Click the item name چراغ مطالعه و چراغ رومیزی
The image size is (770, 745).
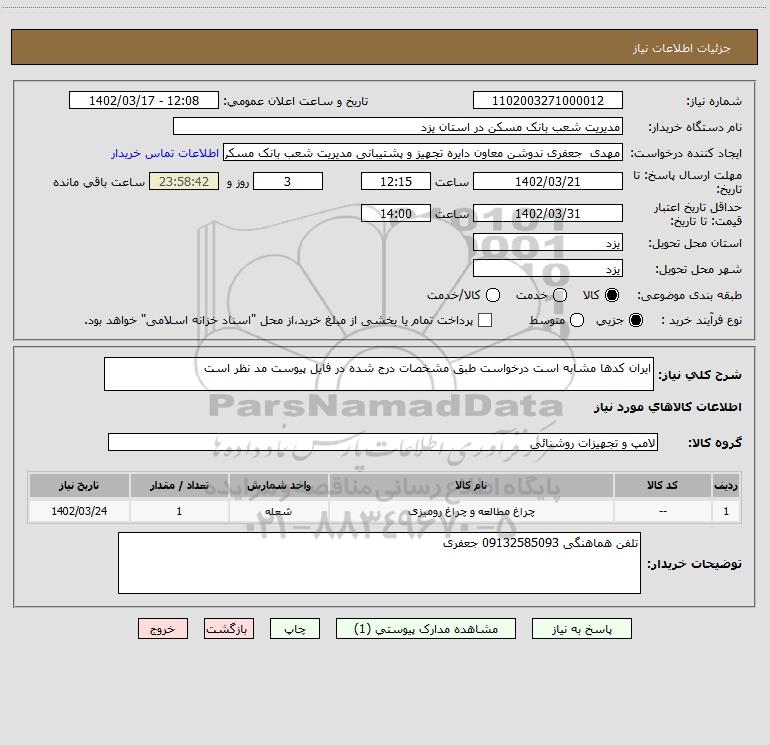[471, 511]
